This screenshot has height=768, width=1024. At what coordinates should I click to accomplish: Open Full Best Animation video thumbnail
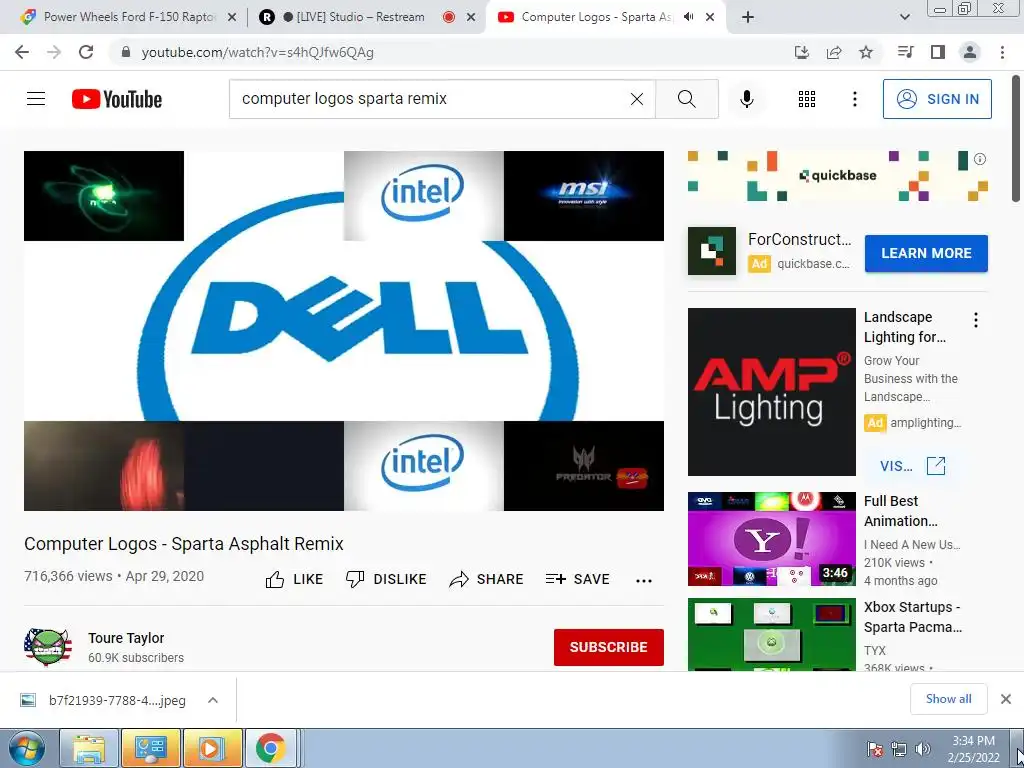click(771, 539)
